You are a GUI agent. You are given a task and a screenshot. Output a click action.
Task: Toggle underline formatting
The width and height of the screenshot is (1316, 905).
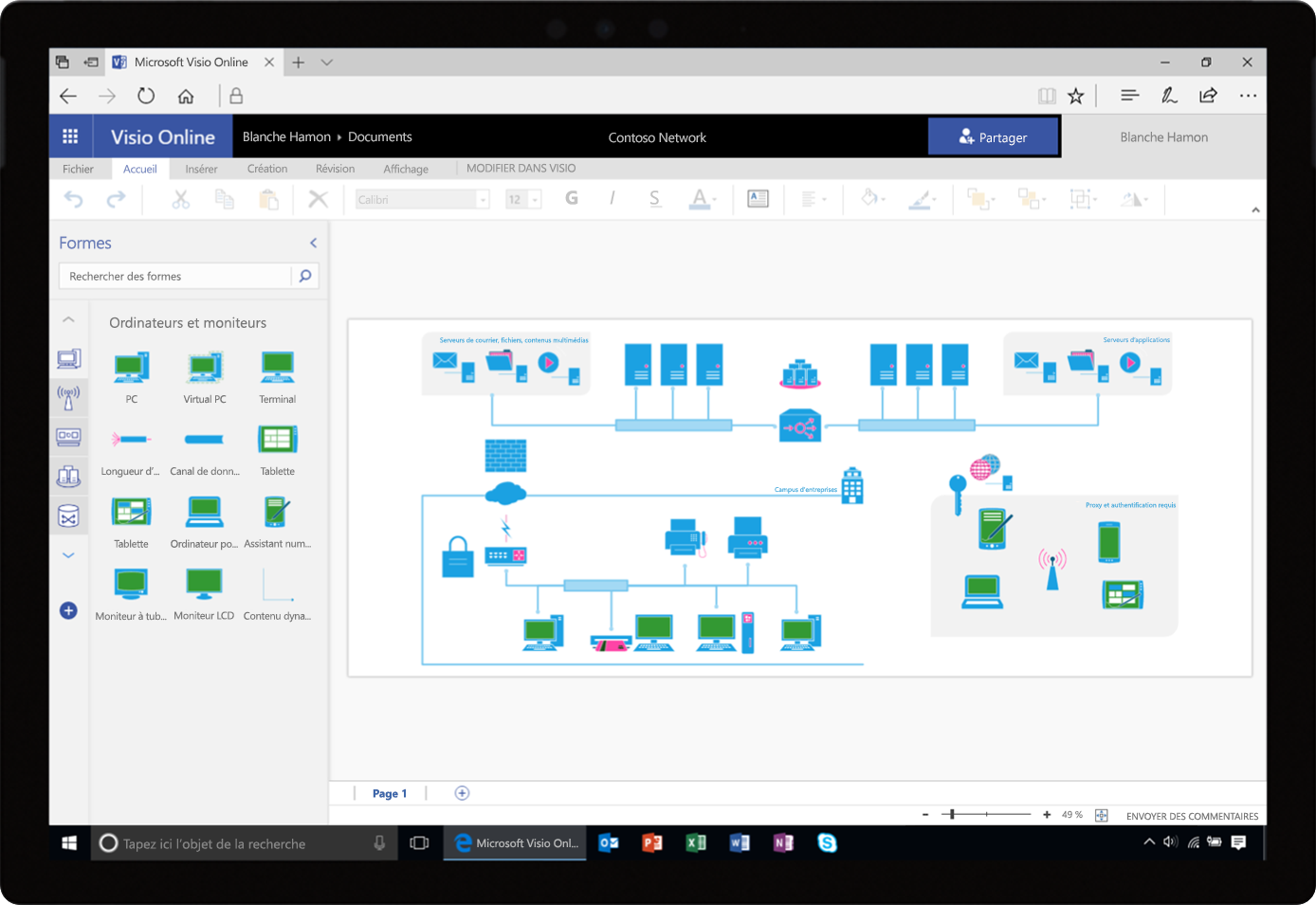pyautogui.click(x=654, y=199)
